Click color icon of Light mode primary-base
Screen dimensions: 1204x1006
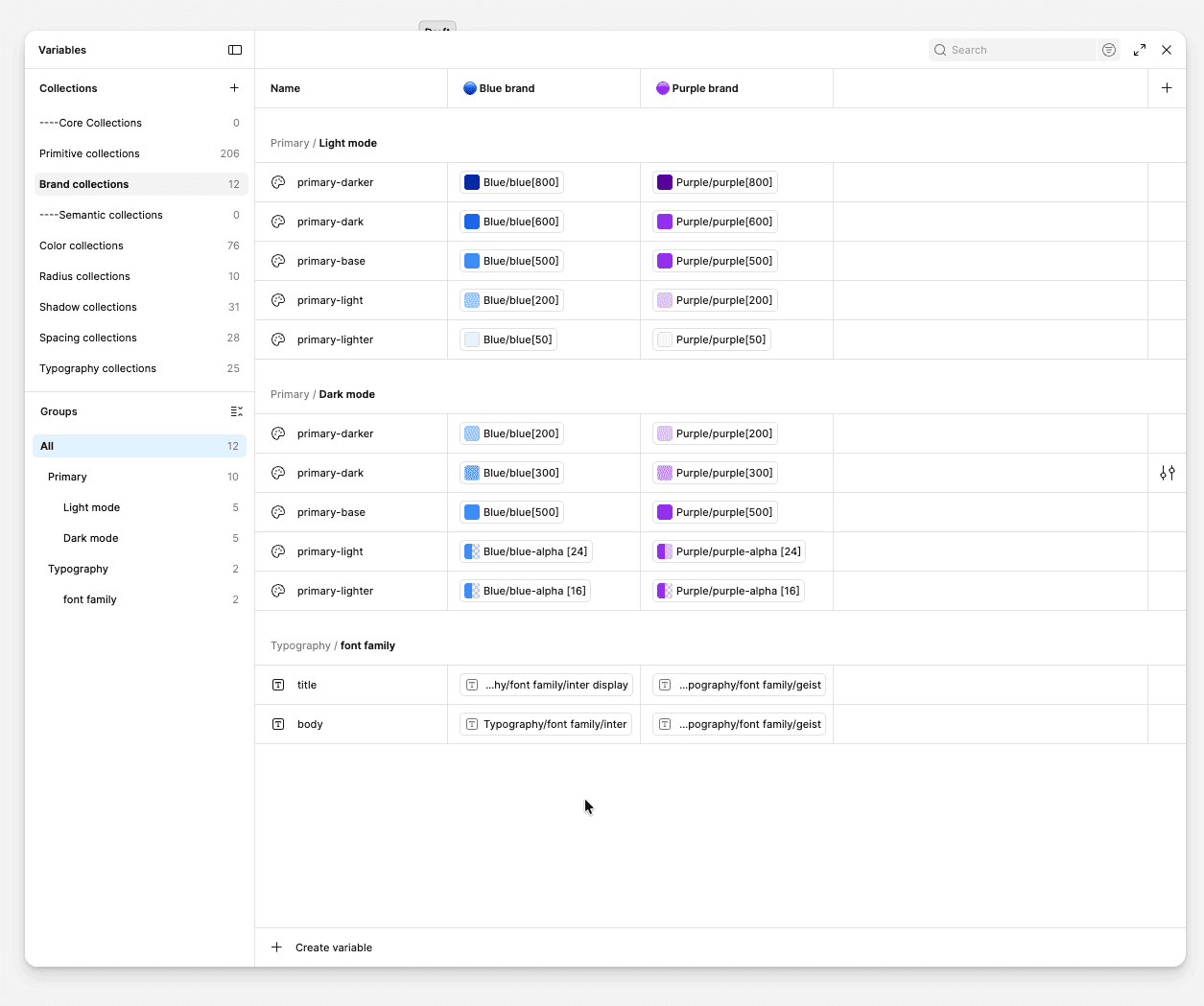(x=278, y=261)
